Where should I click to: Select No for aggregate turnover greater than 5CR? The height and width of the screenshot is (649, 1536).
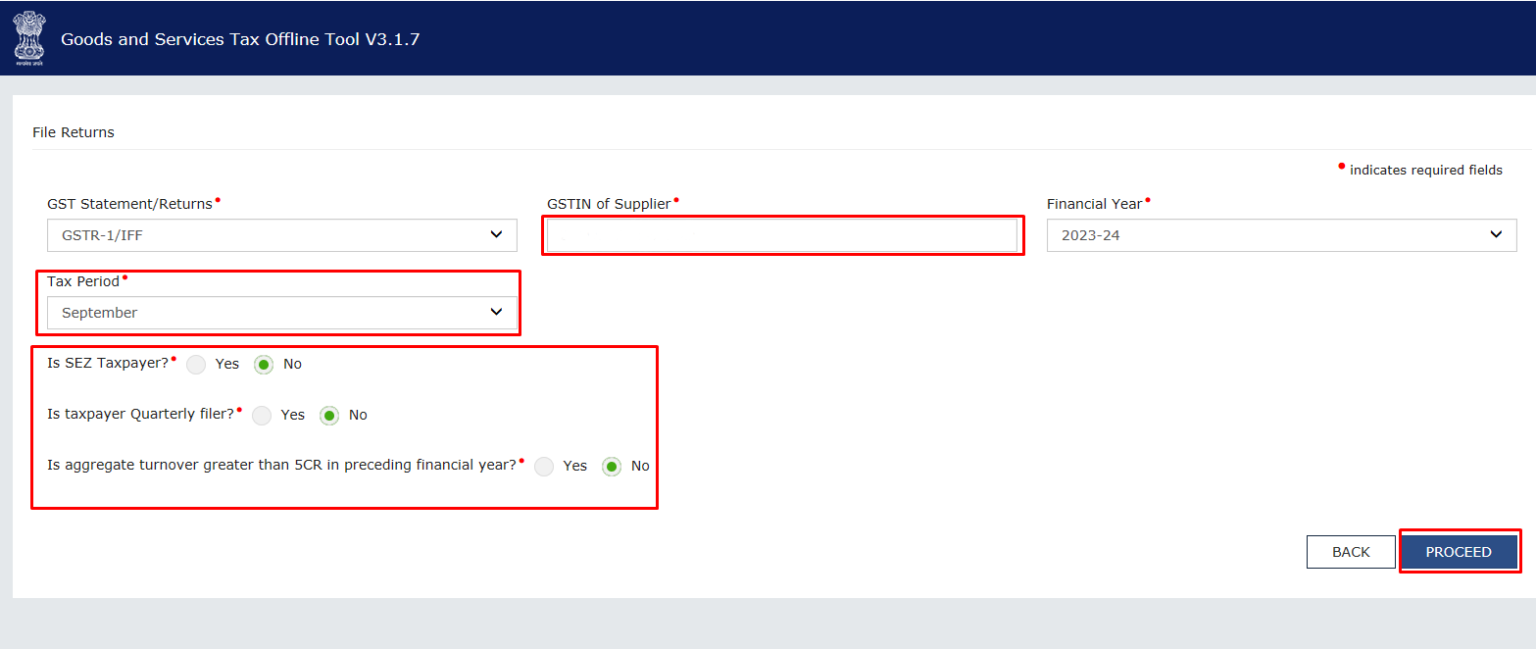pos(611,466)
